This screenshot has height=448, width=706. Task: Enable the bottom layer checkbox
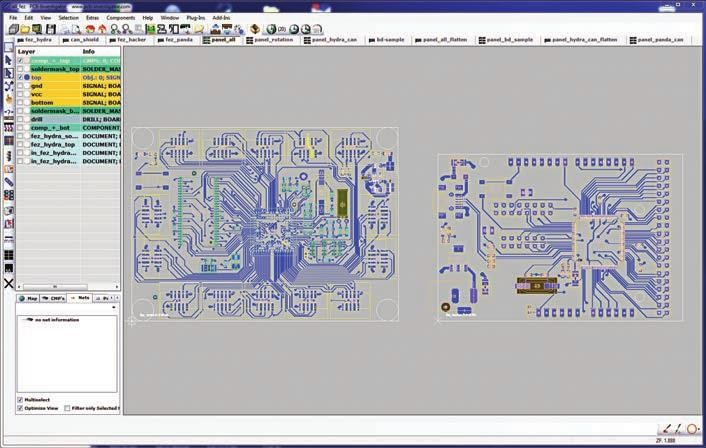click(x=20, y=103)
